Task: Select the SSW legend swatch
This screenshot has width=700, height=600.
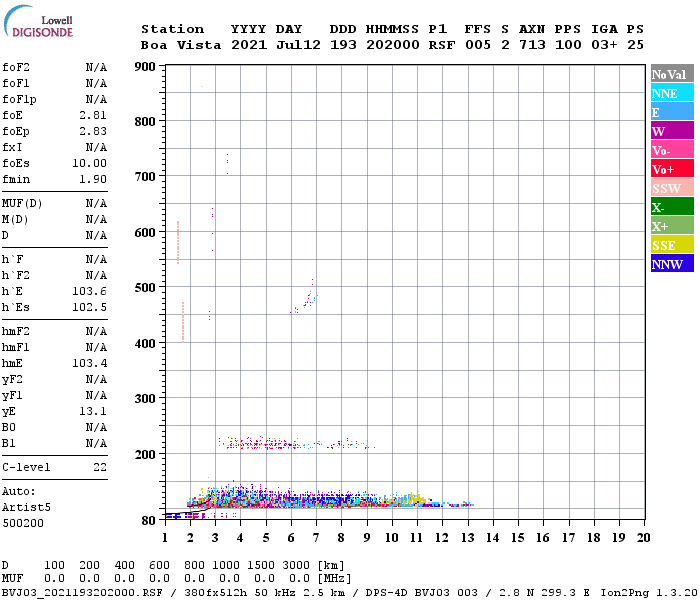Action: 672,188
